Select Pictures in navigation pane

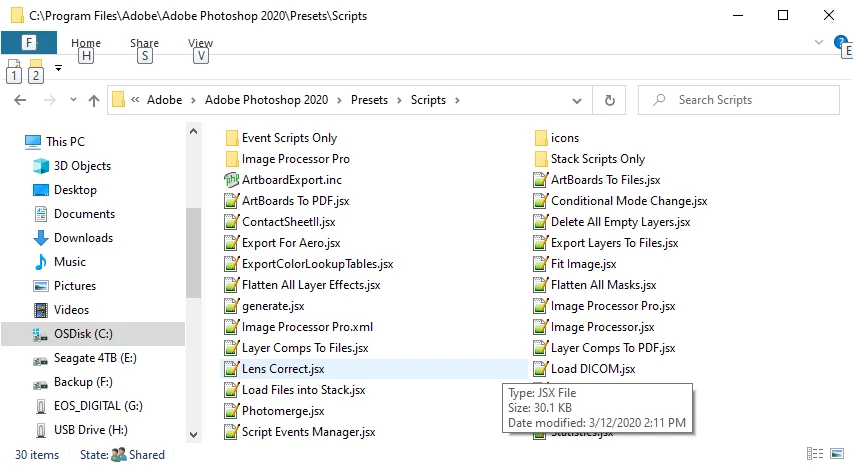click(75, 286)
